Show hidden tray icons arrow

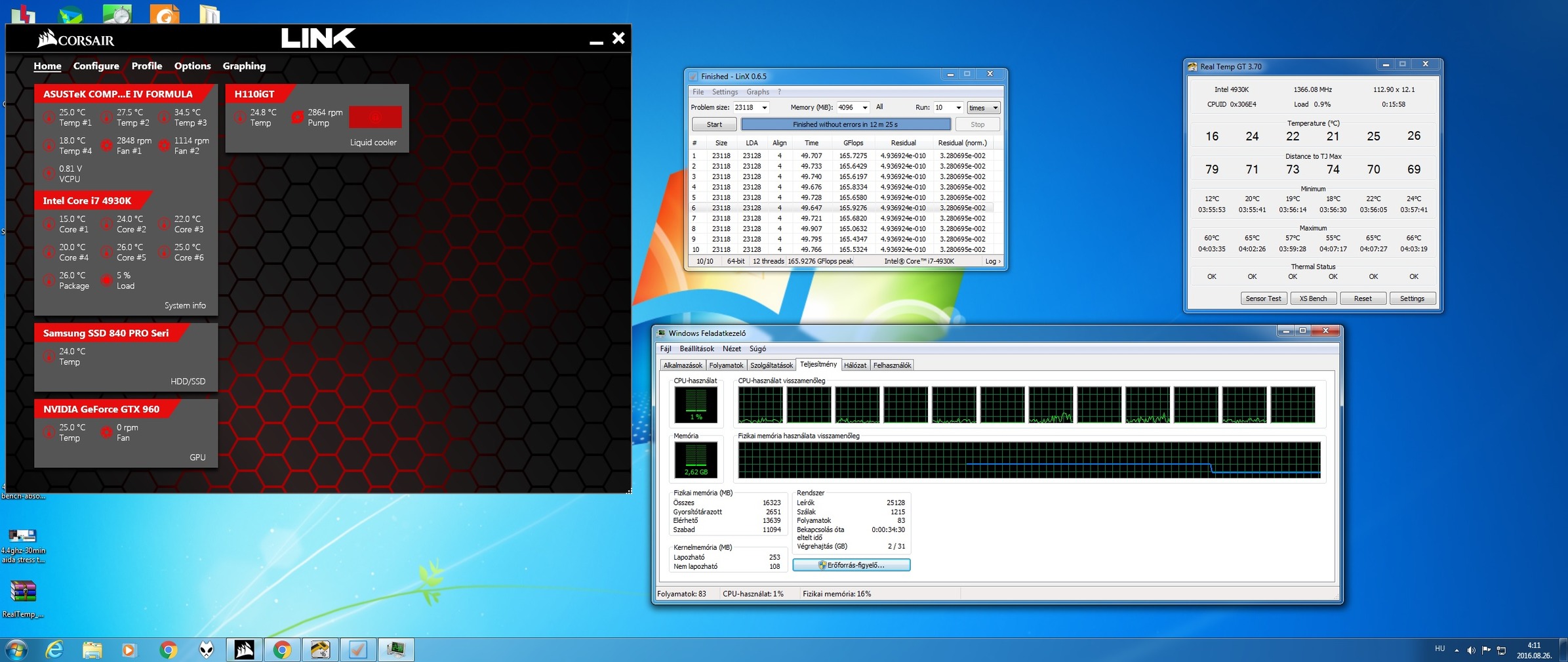coord(1457,650)
